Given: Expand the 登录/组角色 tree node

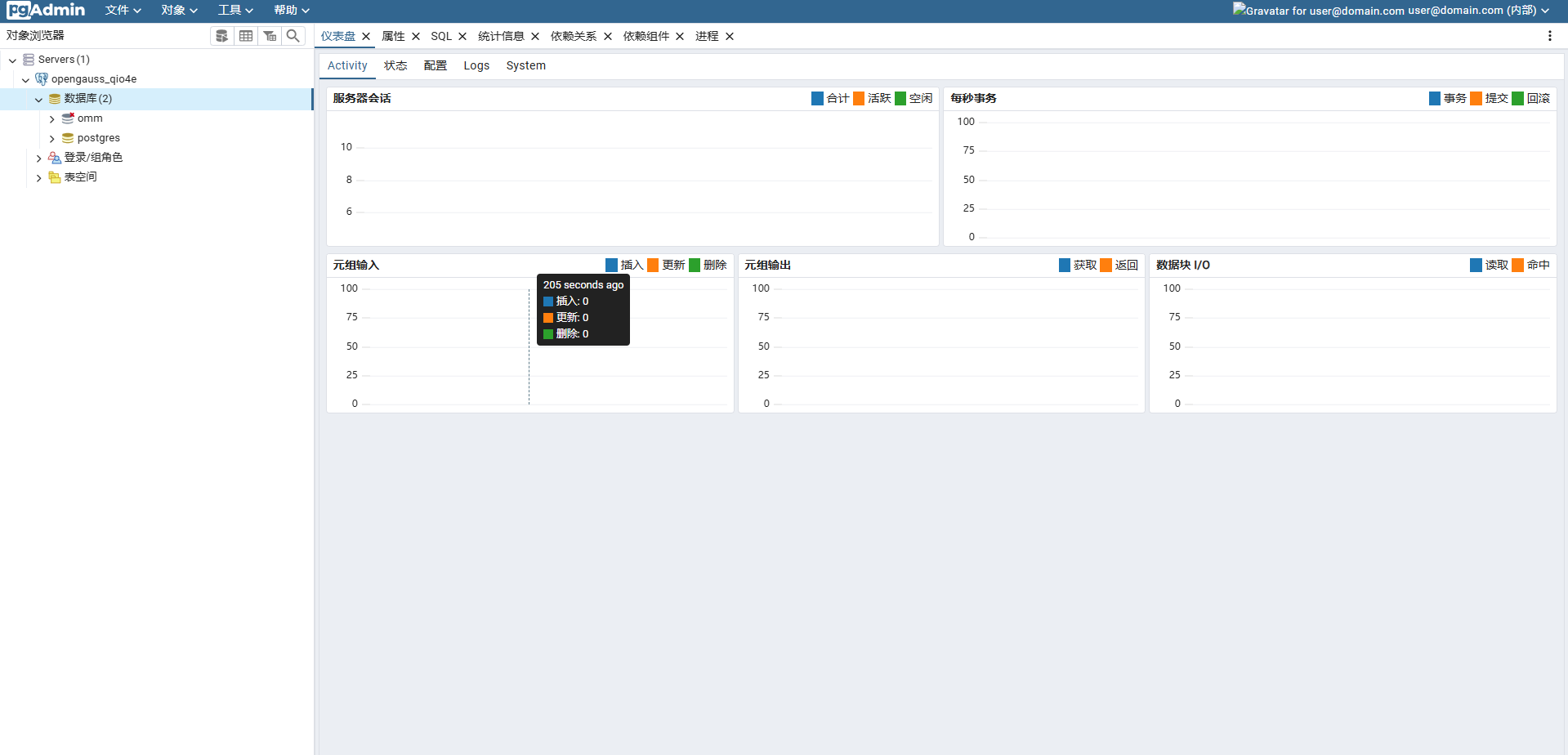Looking at the screenshot, I should click(39, 158).
